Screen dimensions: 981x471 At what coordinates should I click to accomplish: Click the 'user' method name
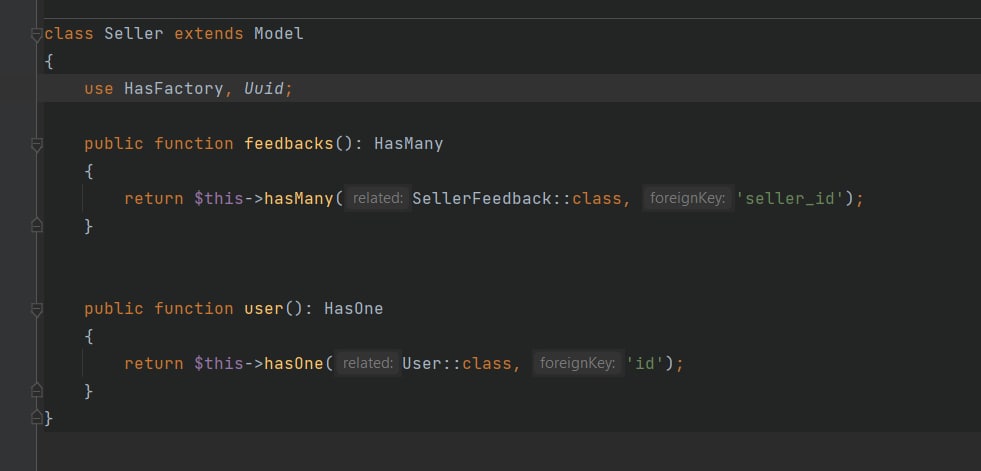tap(263, 308)
